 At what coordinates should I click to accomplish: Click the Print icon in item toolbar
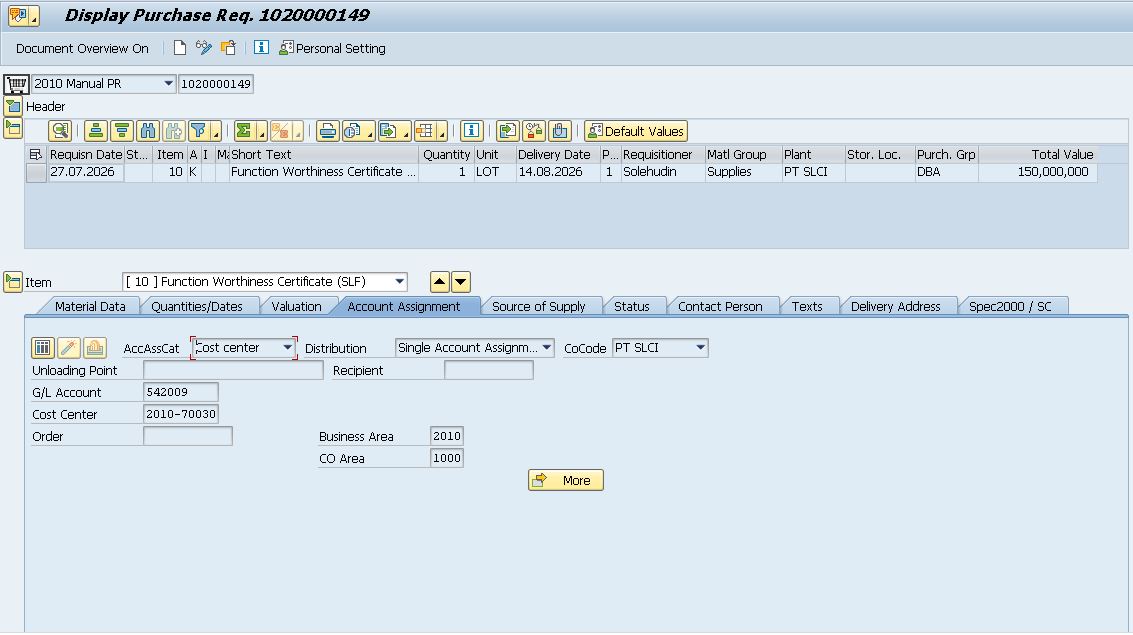(327, 131)
